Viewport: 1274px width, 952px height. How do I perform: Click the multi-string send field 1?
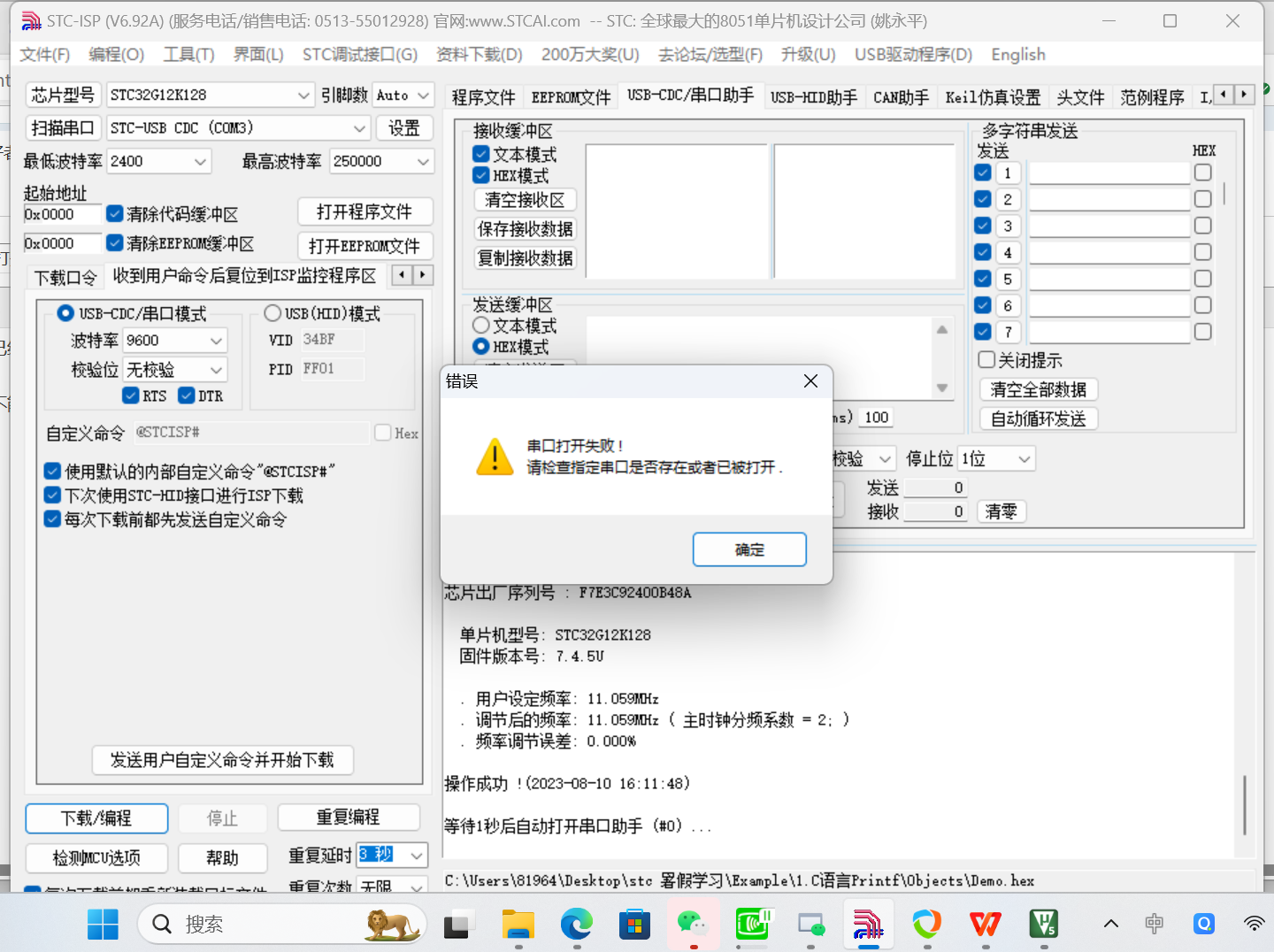pyautogui.click(x=1109, y=173)
